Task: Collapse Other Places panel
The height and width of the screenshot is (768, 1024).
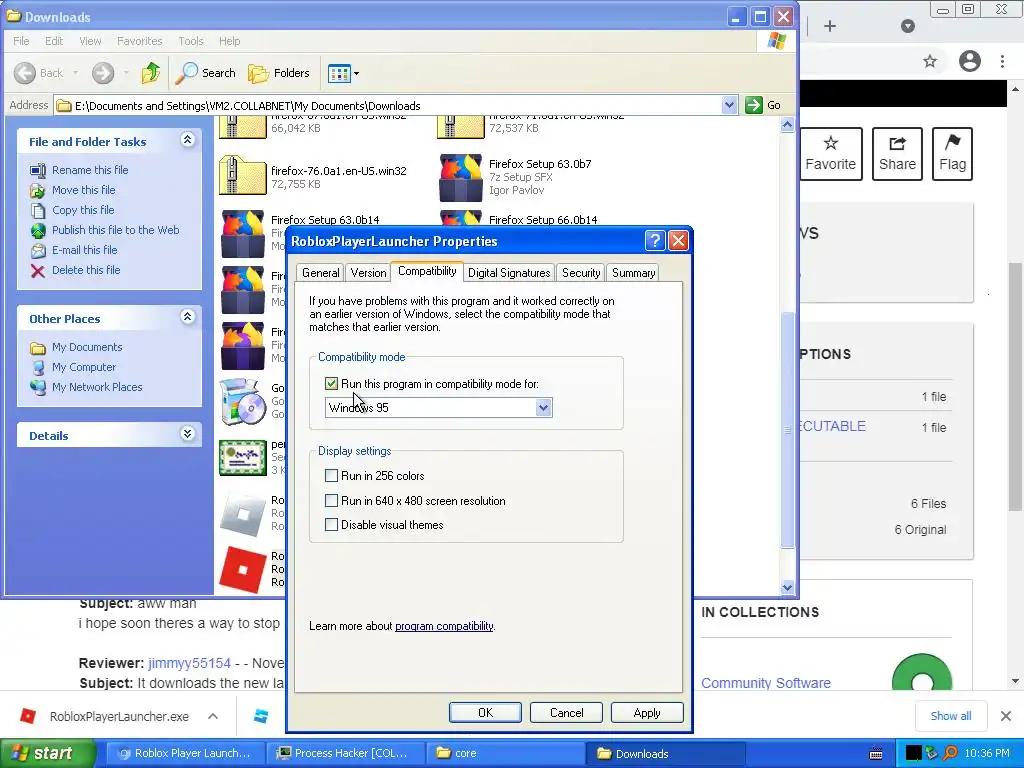Action: (187, 317)
